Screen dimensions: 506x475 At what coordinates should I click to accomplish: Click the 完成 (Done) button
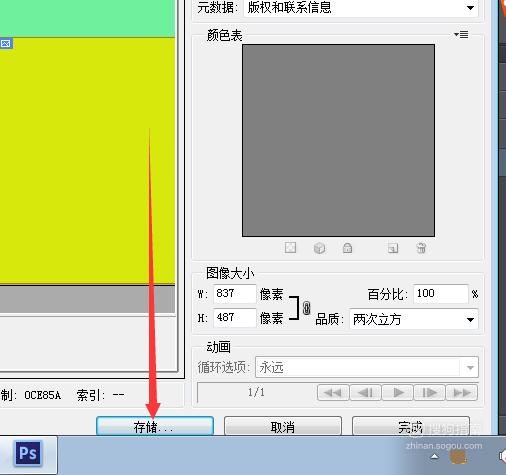411,426
